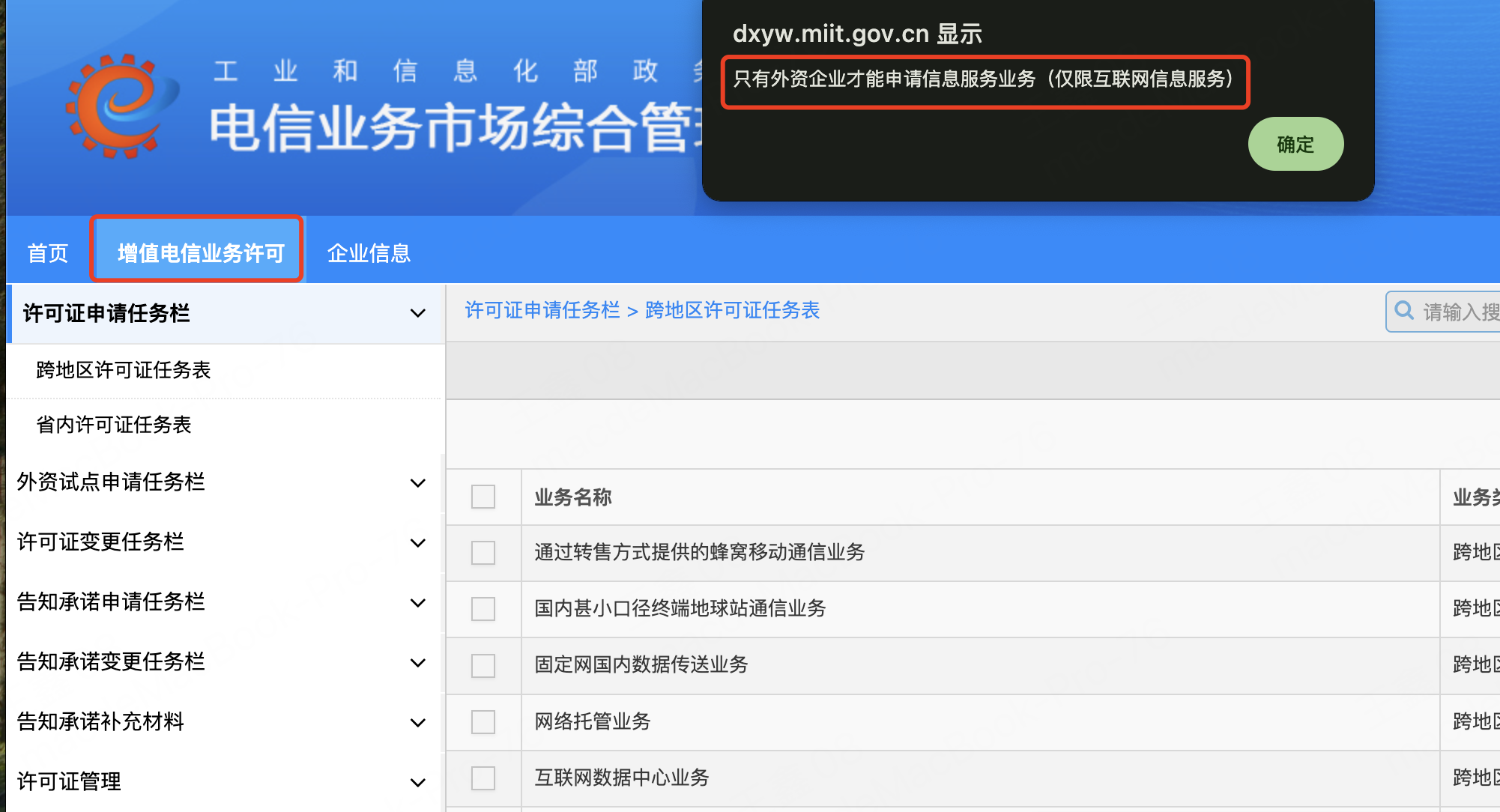1500x812 pixels.
Task: Expand the 许可证变更任务栏 section
Action: click(x=100, y=542)
